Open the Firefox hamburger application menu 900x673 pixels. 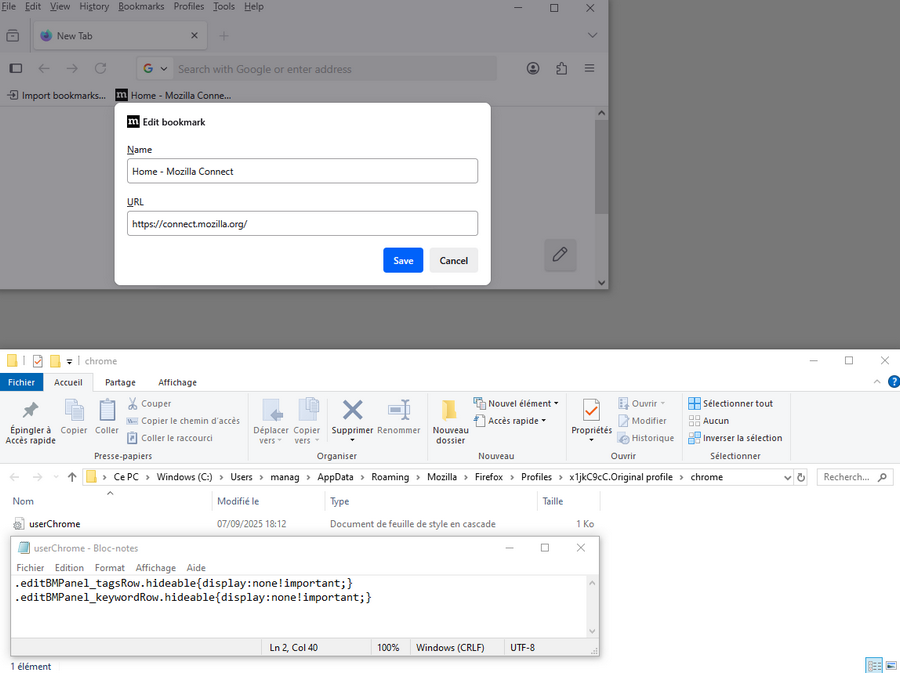click(x=589, y=69)
